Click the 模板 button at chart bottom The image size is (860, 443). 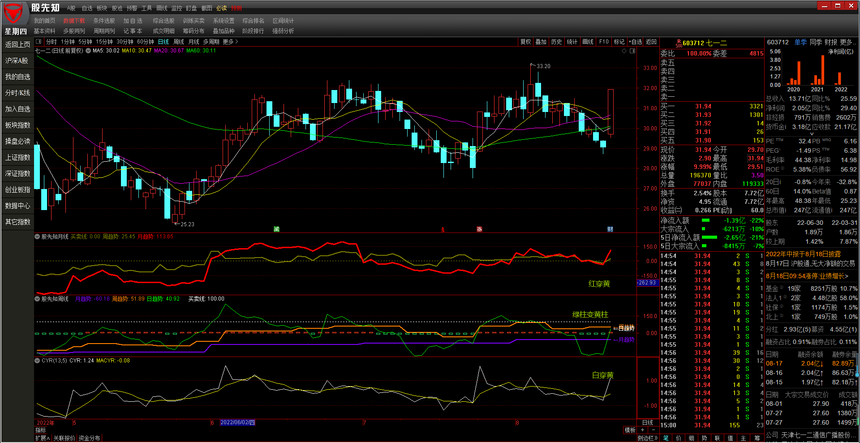pos(630,430)
